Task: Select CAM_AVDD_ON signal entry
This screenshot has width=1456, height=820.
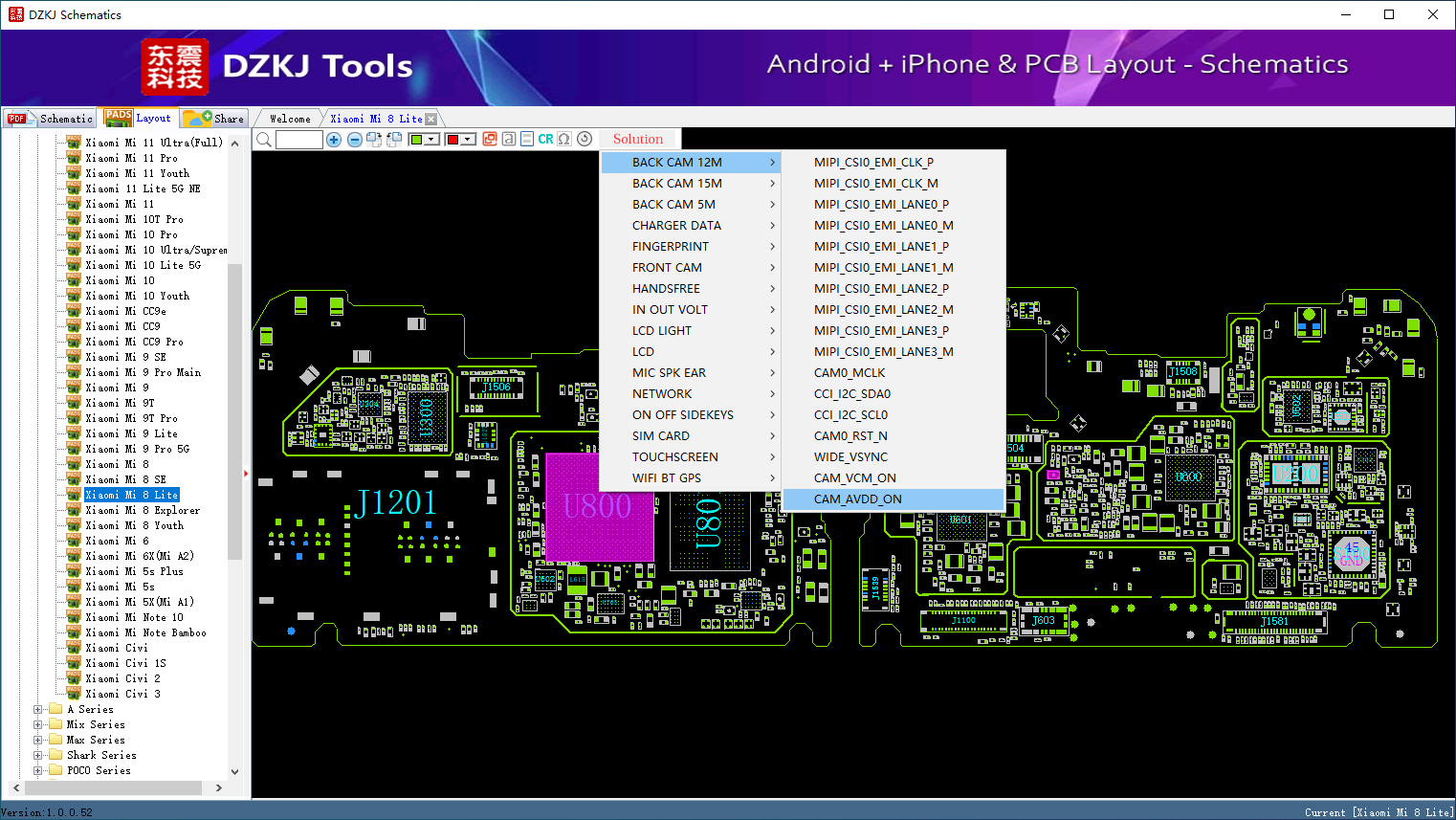Action: pyautogui.click(x=893, y=499)
